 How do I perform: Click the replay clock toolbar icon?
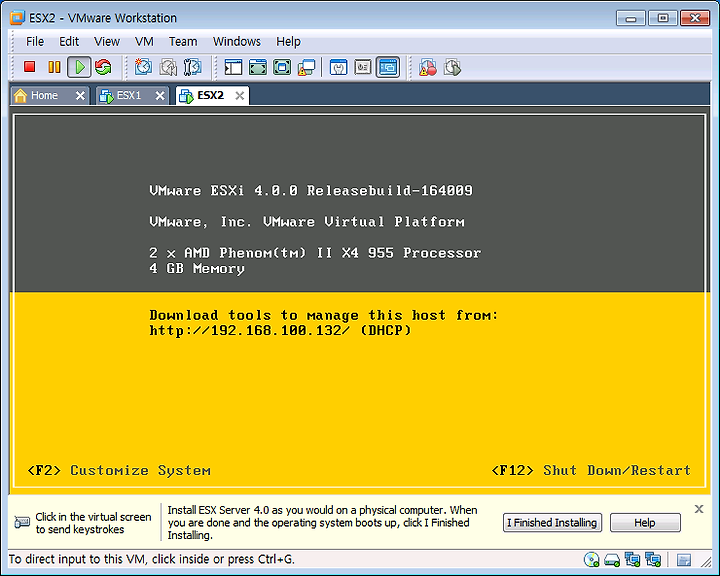click(452, 68)
